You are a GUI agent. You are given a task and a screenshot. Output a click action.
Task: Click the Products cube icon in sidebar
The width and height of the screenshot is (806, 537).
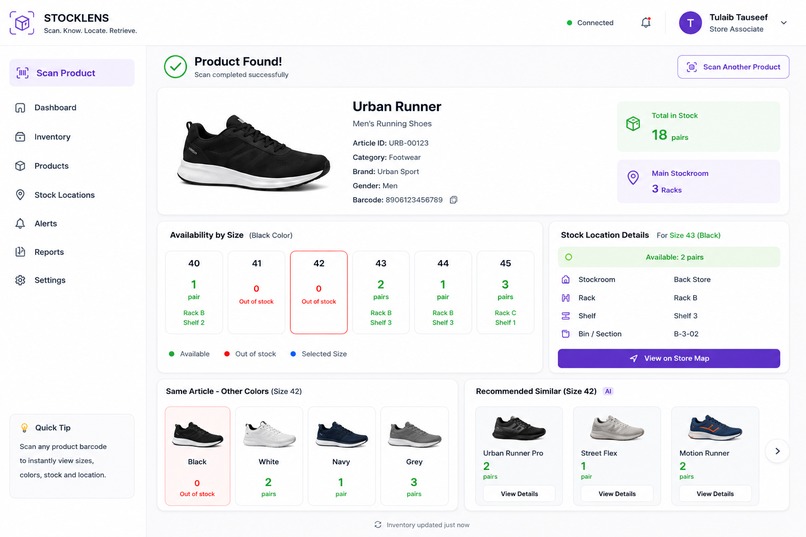[x=20, y=166]
